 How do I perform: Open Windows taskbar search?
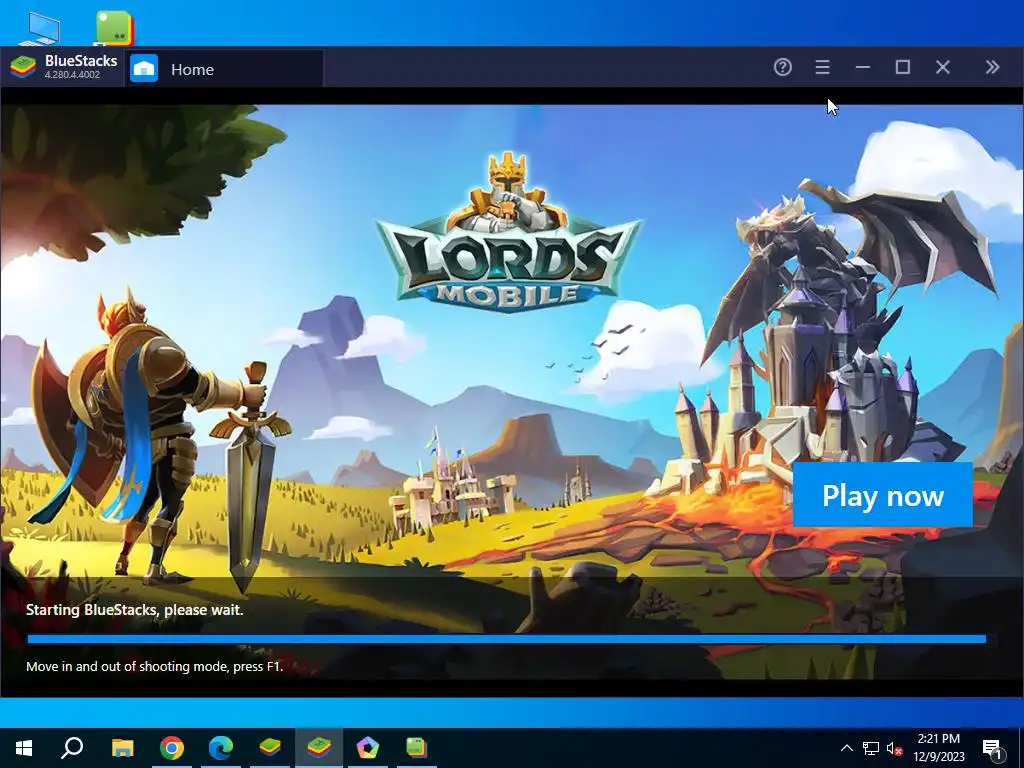click(x=72, y=748)
